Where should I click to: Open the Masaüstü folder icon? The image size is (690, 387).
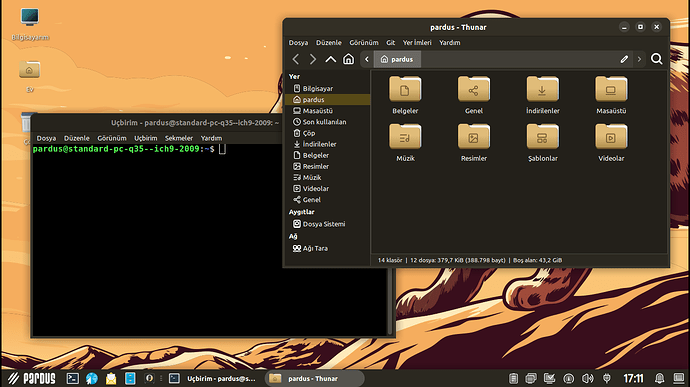(x=611, y=95)
